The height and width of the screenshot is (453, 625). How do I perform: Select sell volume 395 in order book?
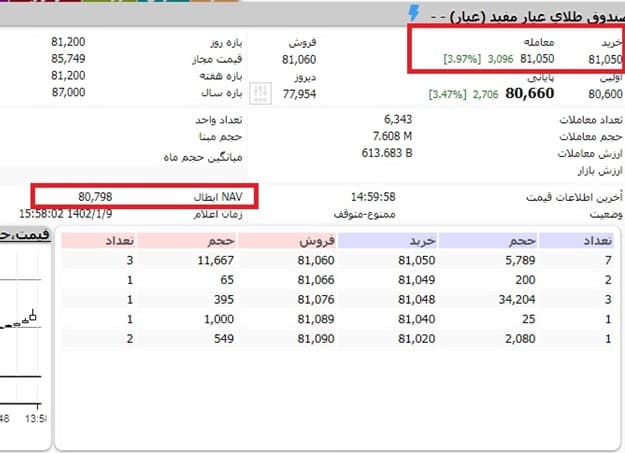point(224,299)
